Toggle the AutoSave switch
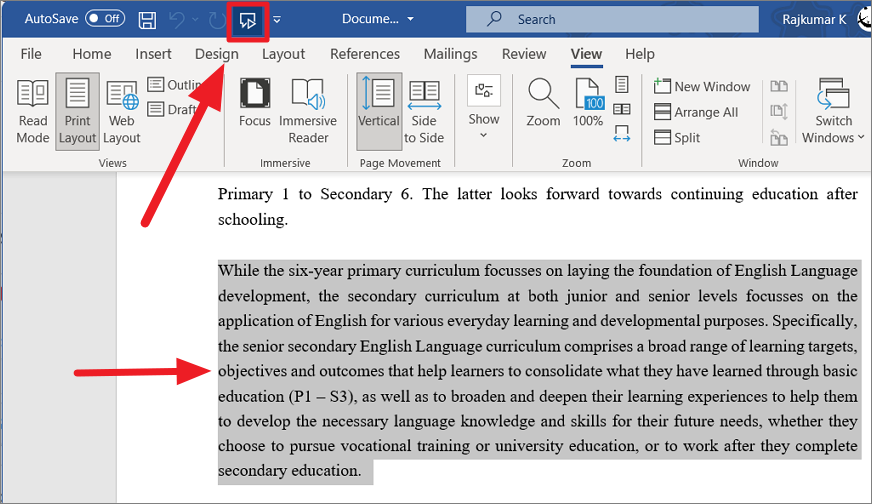The width and height of the screenshot is (872, 504). pyautogui.click(x=105, y=19)
